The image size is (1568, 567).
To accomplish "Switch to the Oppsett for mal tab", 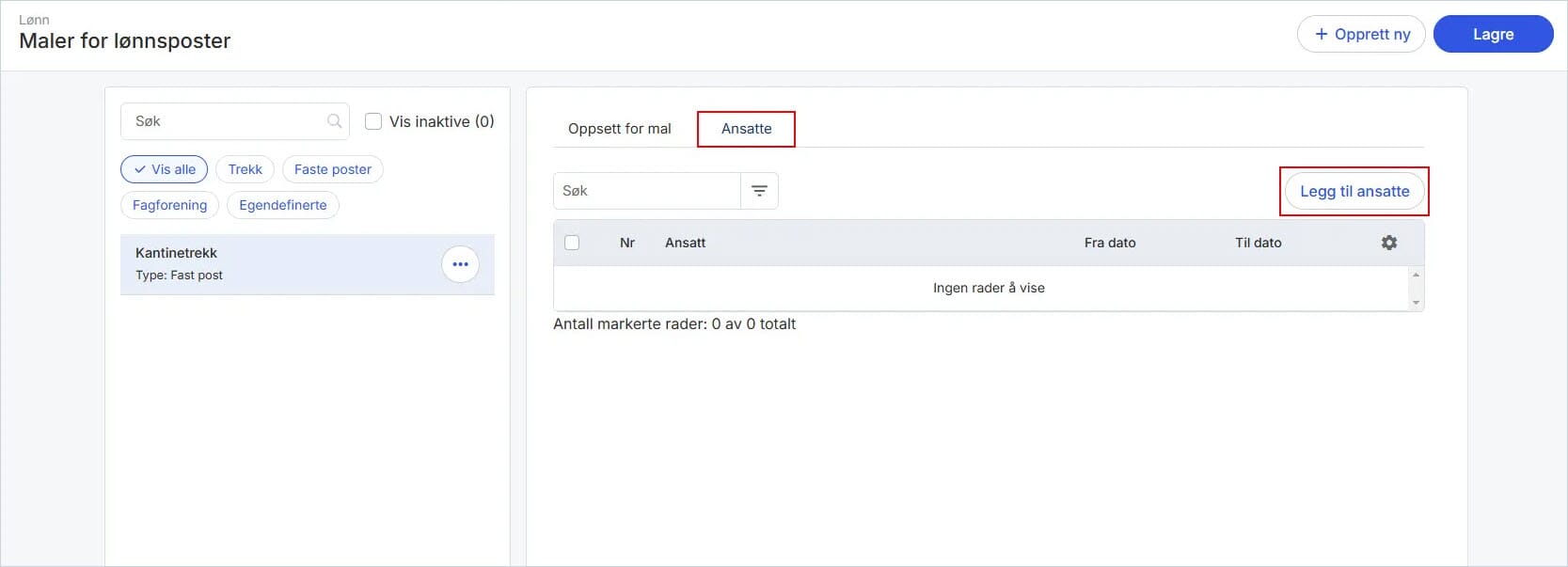I will coord(620,129).
